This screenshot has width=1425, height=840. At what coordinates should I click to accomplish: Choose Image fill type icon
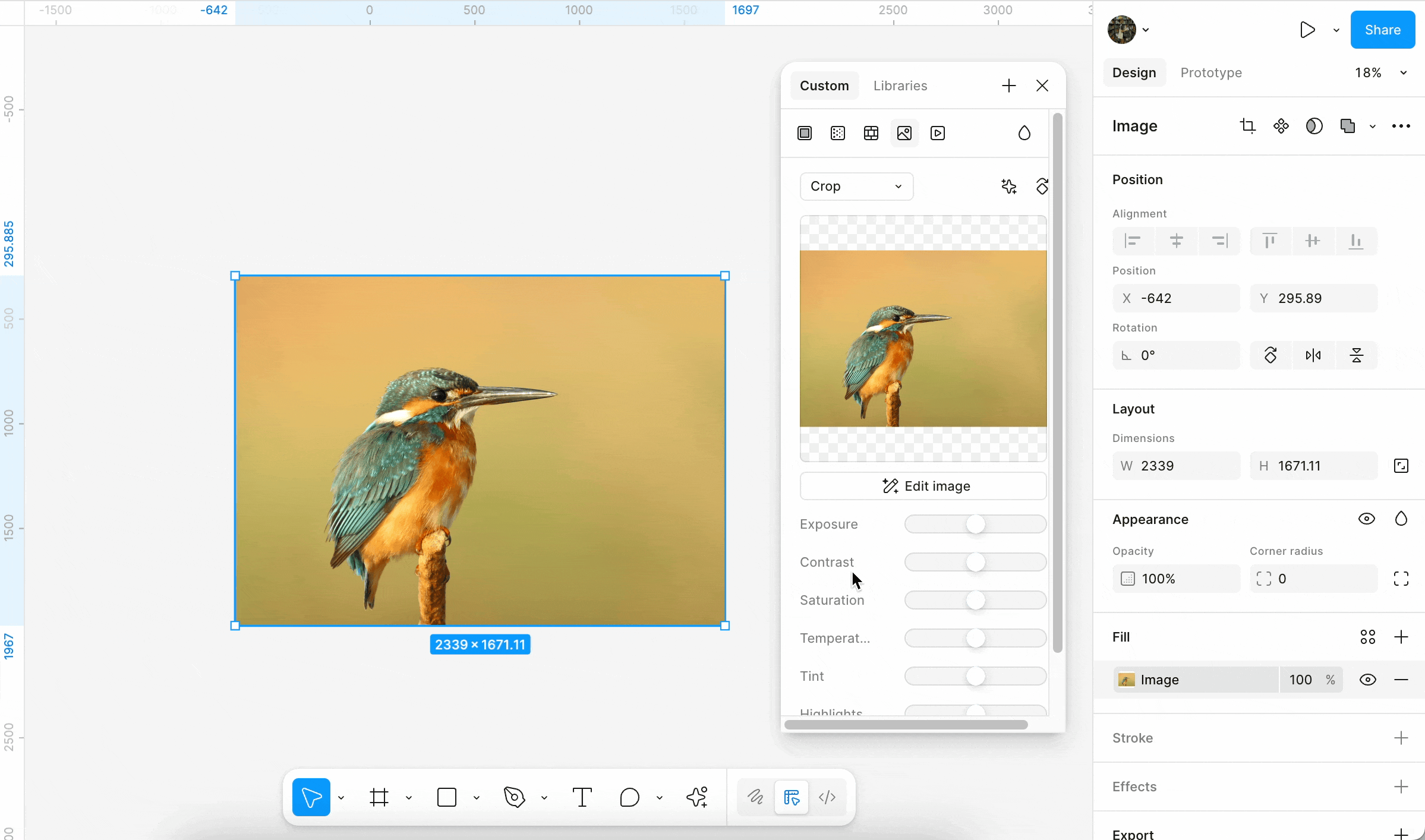[x=904, y=133]
